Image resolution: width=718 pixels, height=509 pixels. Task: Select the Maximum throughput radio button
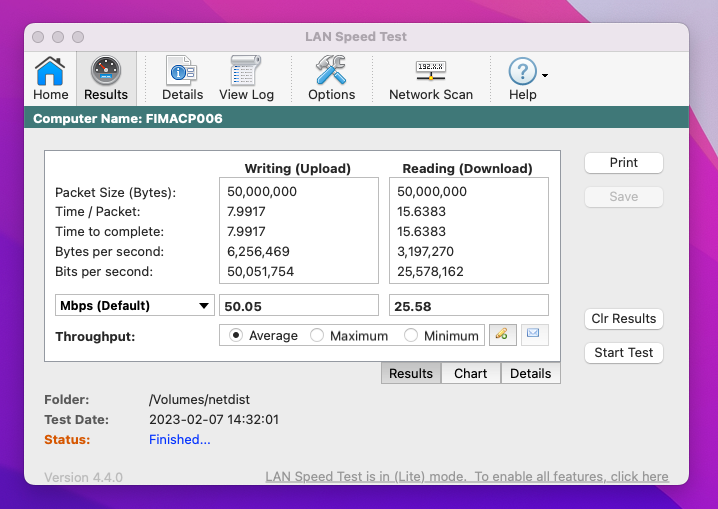317,336
